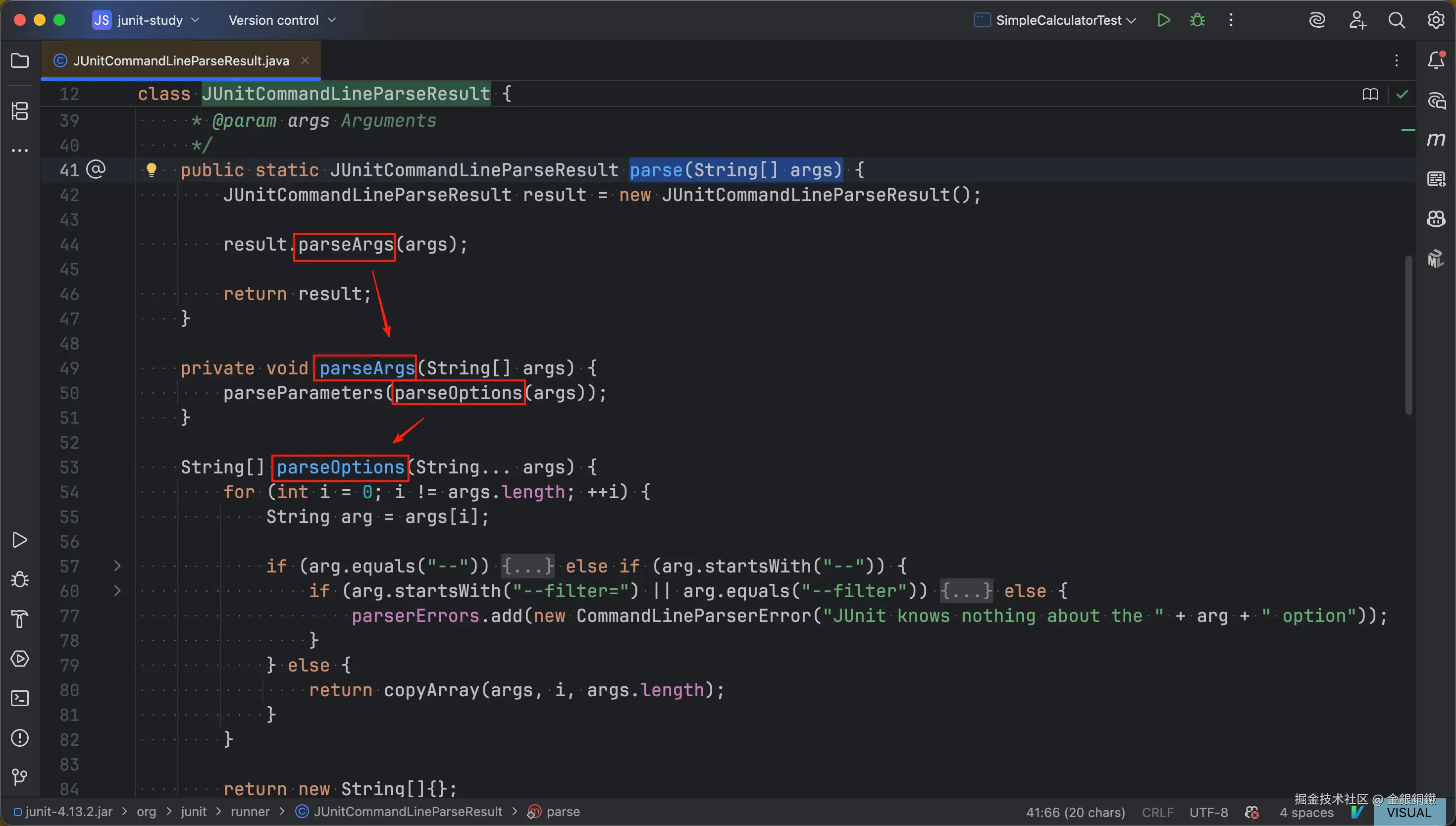Click the CRLF line separator widget

pos(1157,813)
